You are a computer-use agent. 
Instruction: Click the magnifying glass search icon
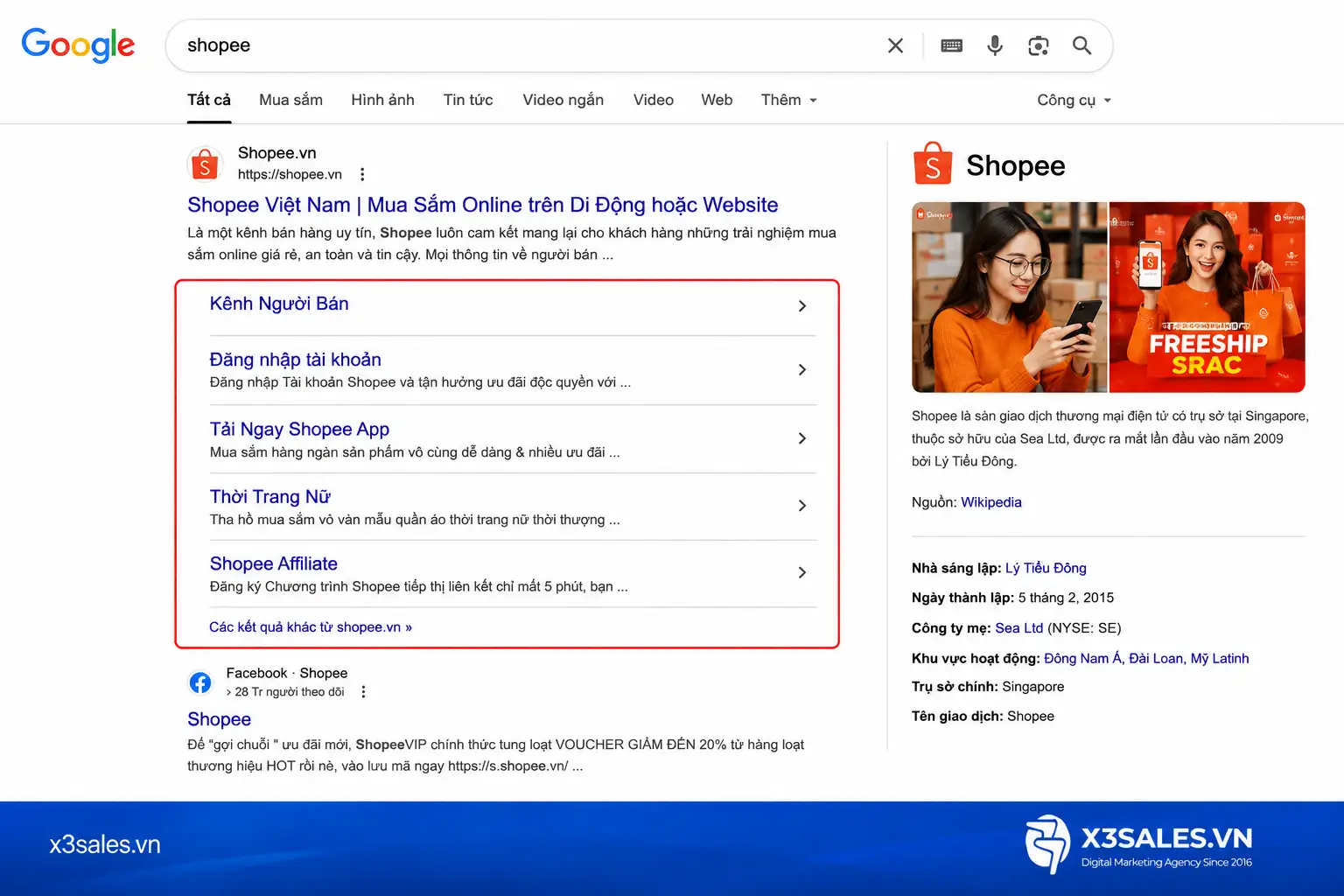(x=1082, y=45)
